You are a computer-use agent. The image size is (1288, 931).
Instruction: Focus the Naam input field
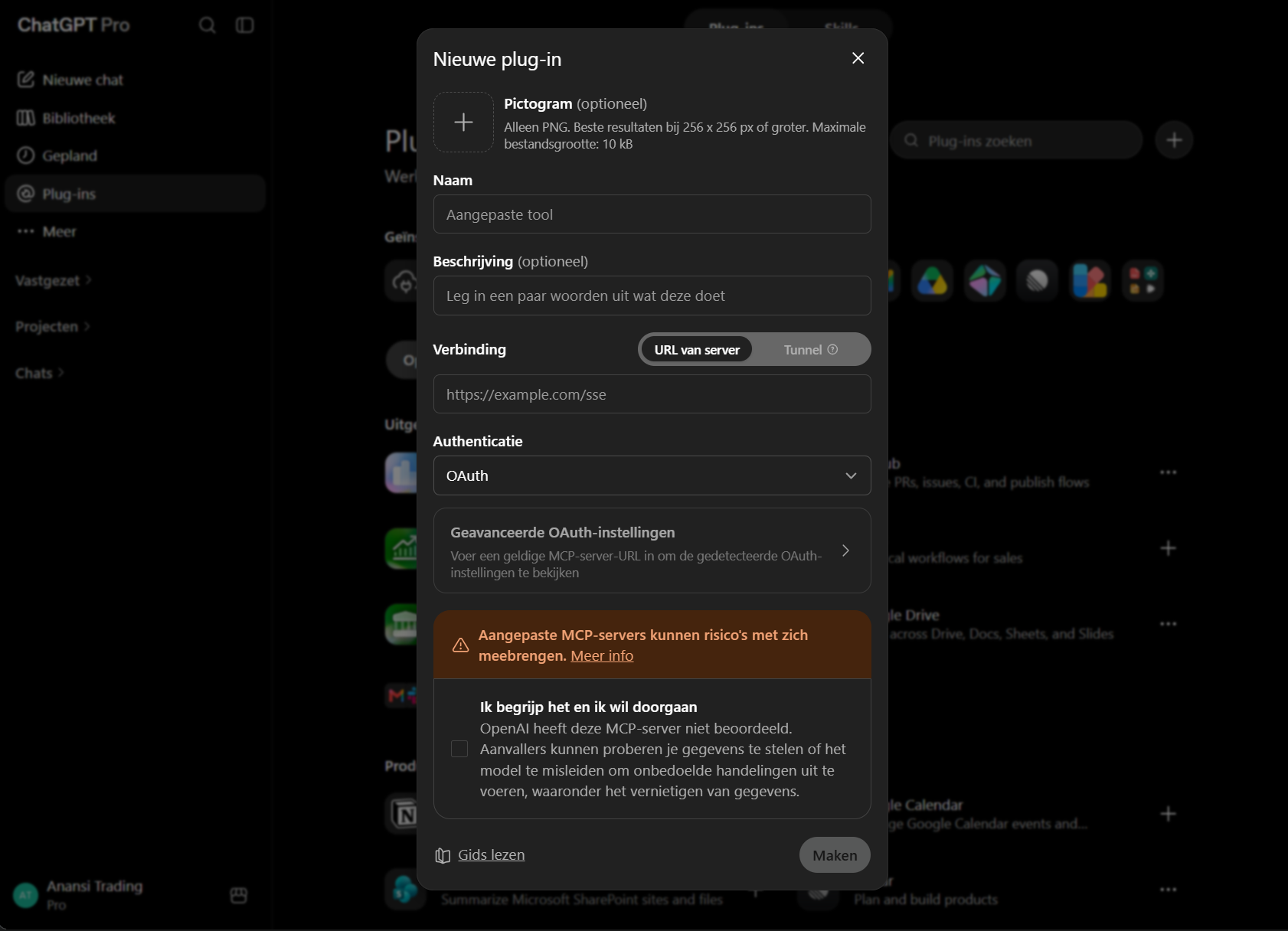[652, 214]
